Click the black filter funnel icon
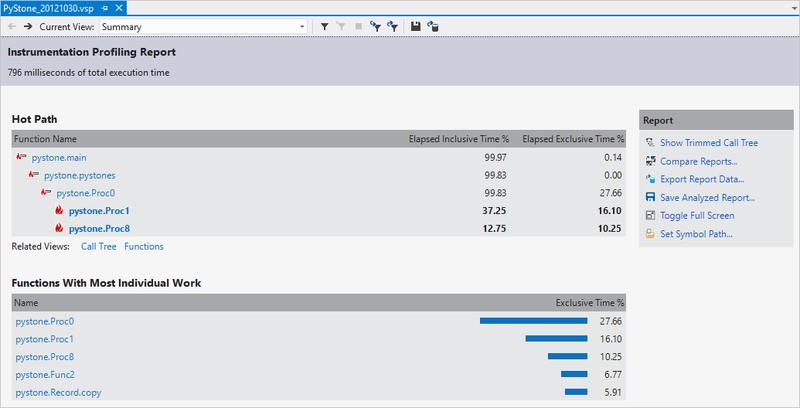This screenshot has width=800, height=408. [324, 27]
